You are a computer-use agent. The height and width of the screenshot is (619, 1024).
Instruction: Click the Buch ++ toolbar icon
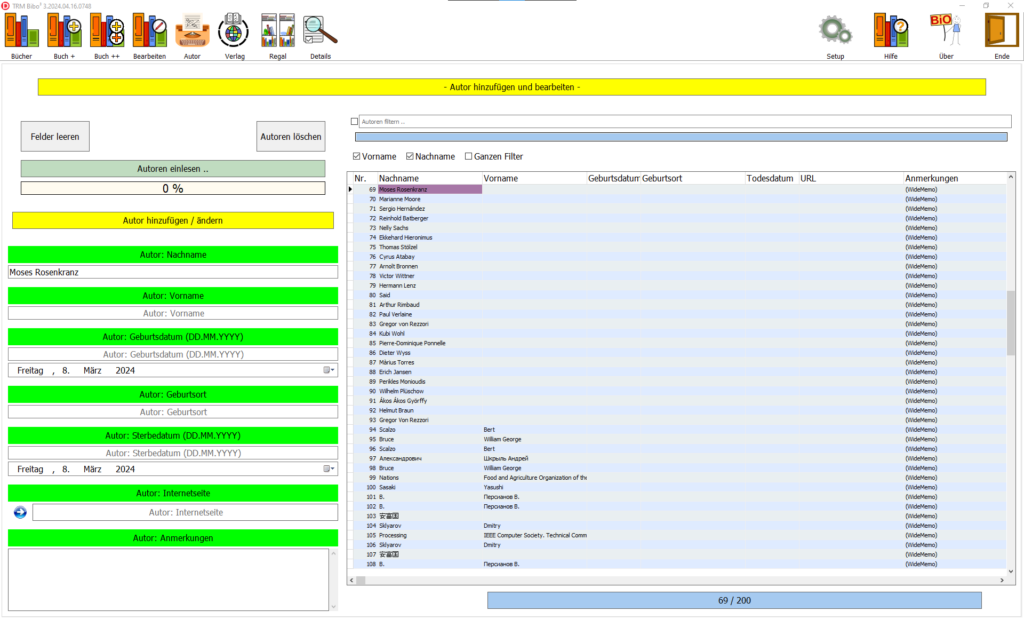107,30
